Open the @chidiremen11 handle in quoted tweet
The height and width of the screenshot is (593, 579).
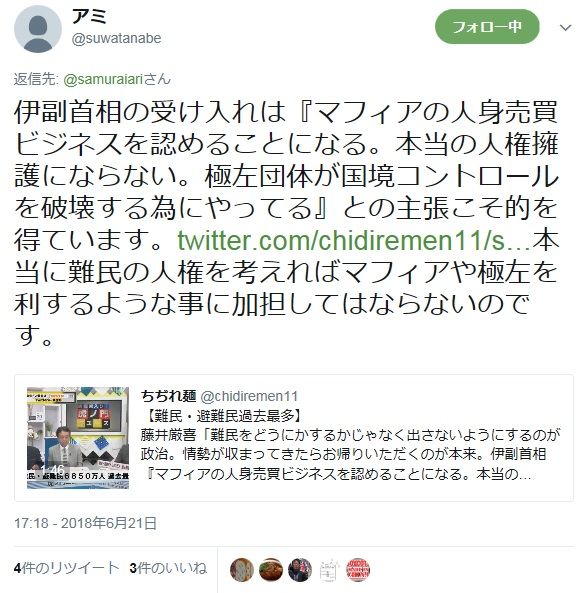pos(249,396)
